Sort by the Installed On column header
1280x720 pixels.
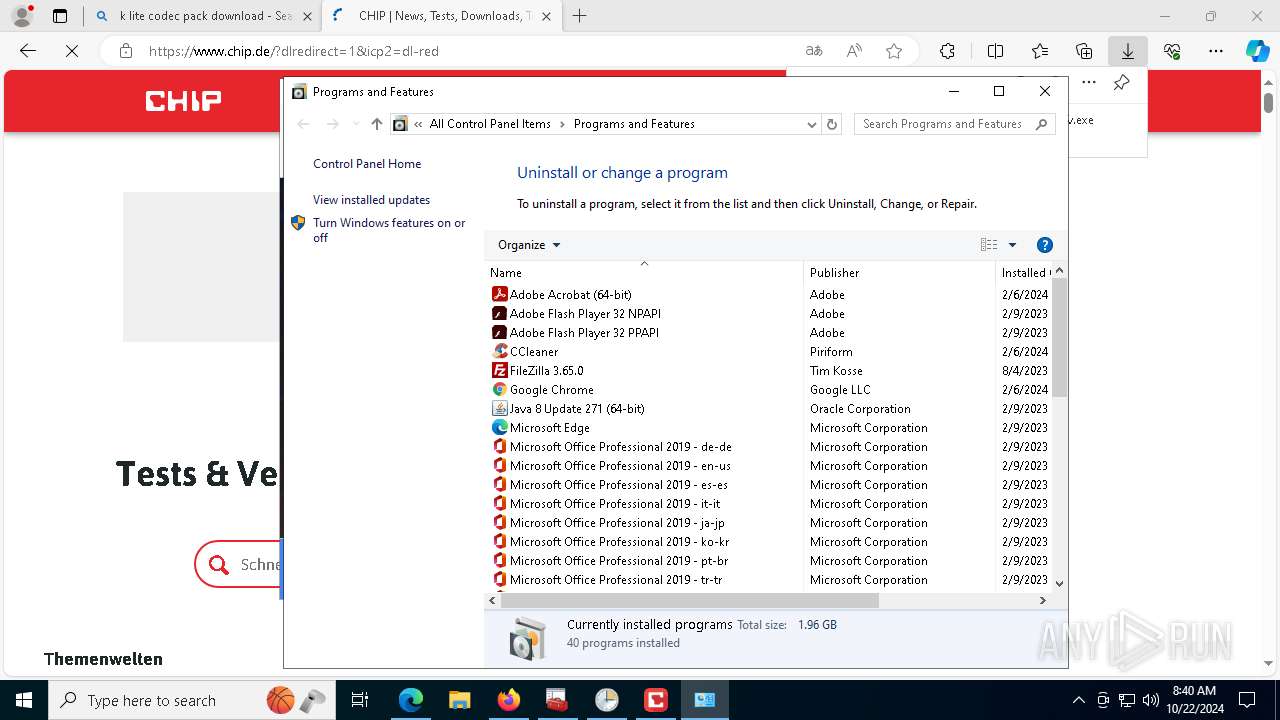click(x=1024, y=272)
